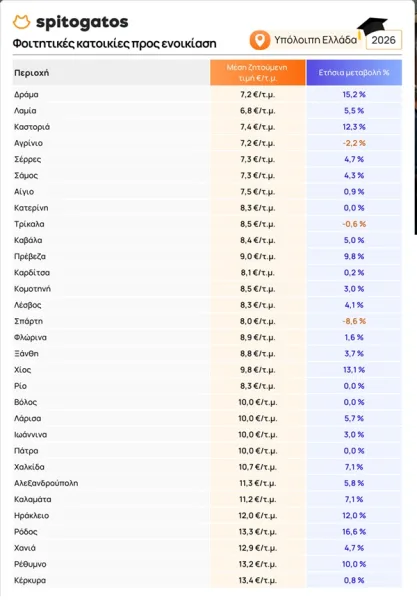Viewport: 417px width, 600px height.
Task: Click the orange location pin icon
Action: (x=260, y=40)
